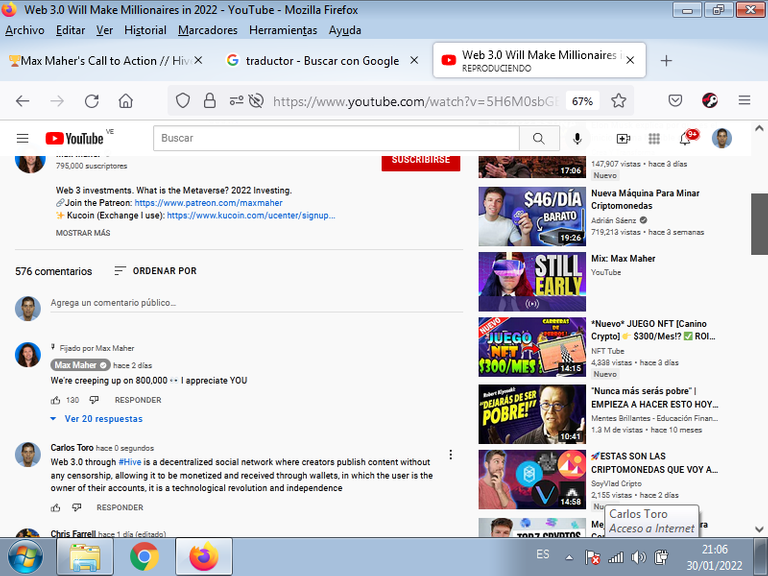
Task: Open the ORDENAR POR sort dropdown
Action: [155, 271]
